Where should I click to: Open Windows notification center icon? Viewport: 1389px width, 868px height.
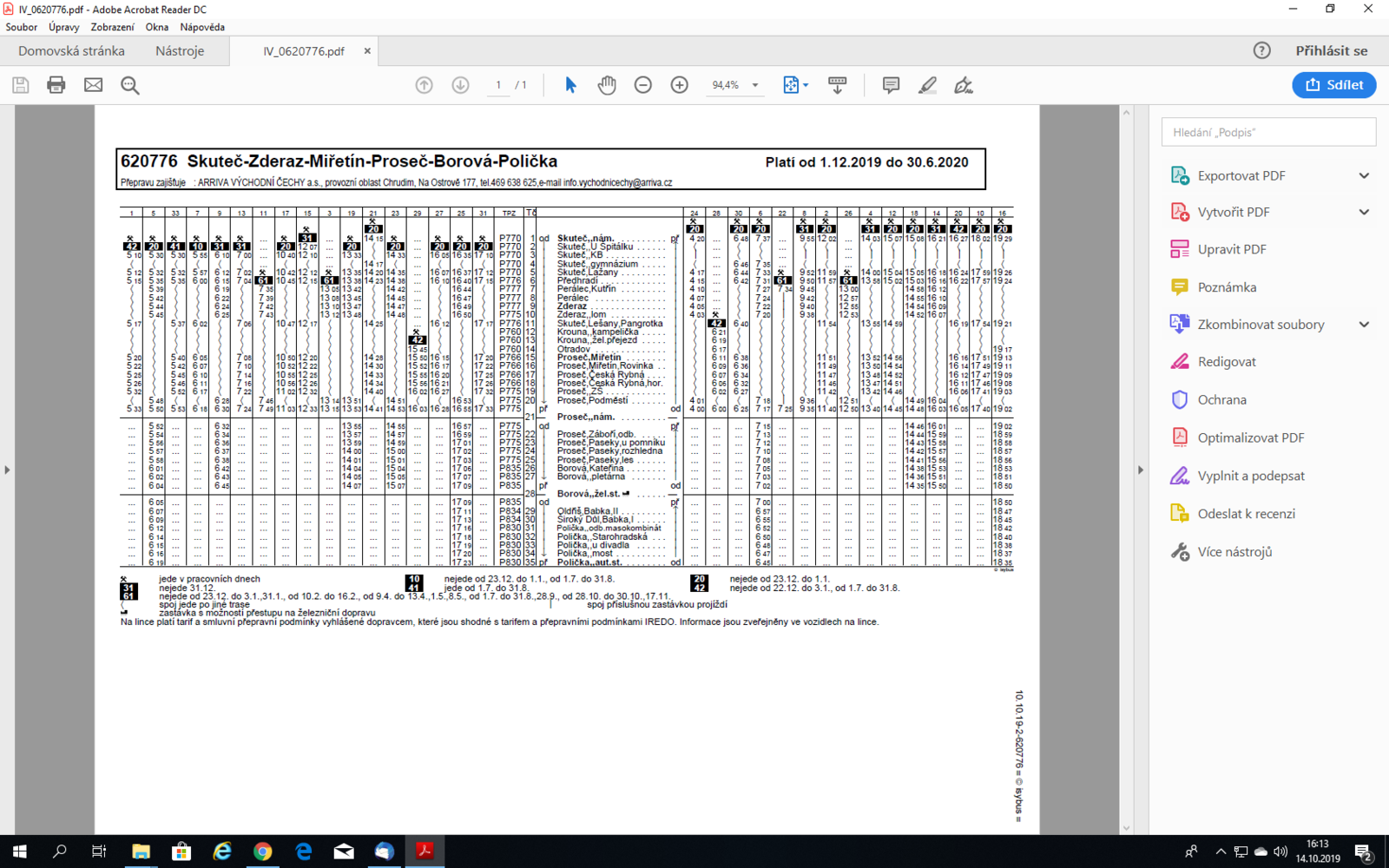[x=1364, y=852]
